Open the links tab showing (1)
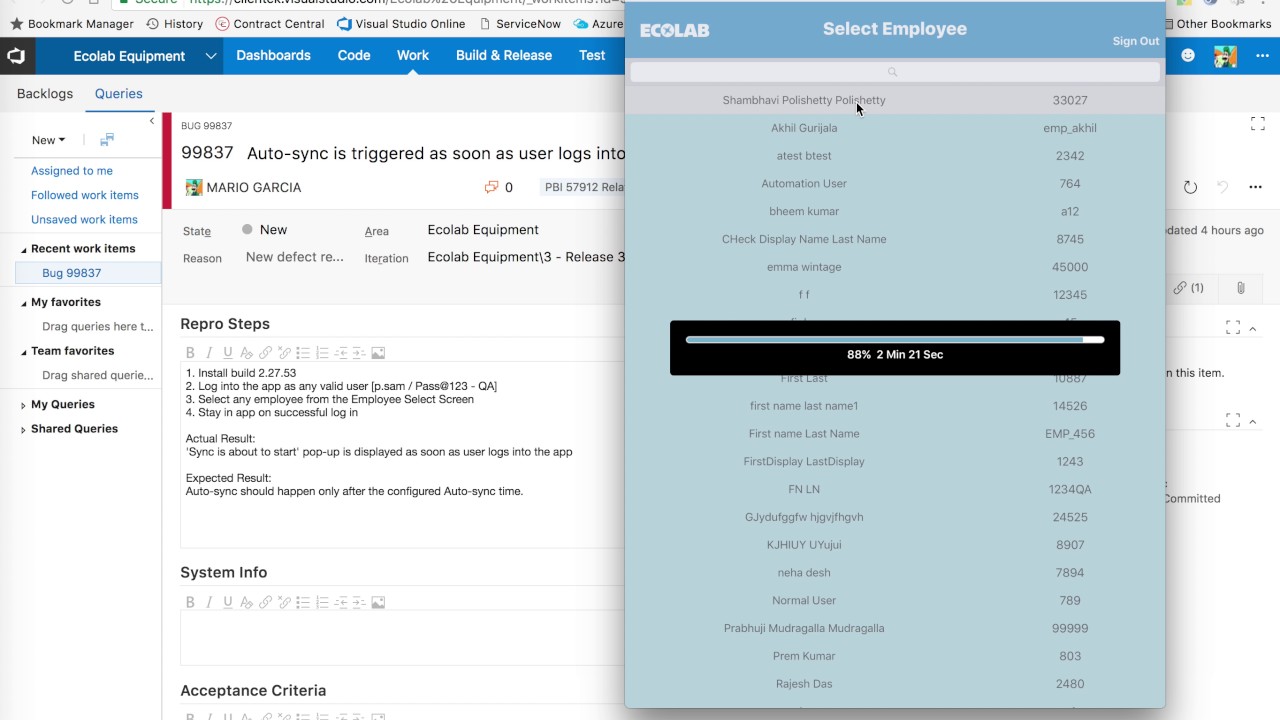1280x720 pixels. (x=1188, y=288)
